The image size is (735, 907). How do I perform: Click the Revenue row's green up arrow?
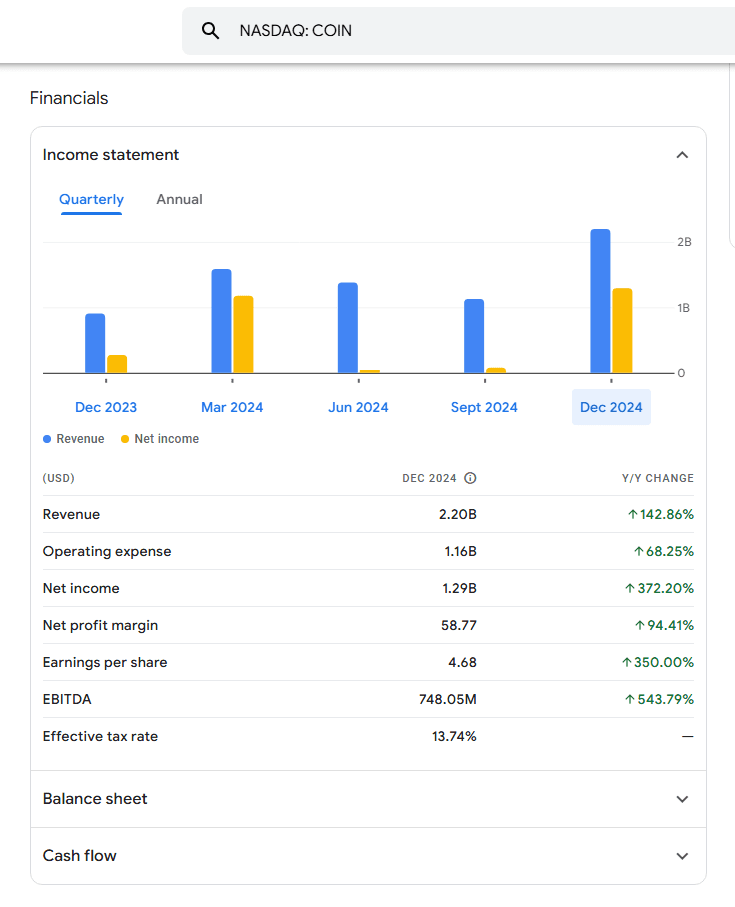632,514
